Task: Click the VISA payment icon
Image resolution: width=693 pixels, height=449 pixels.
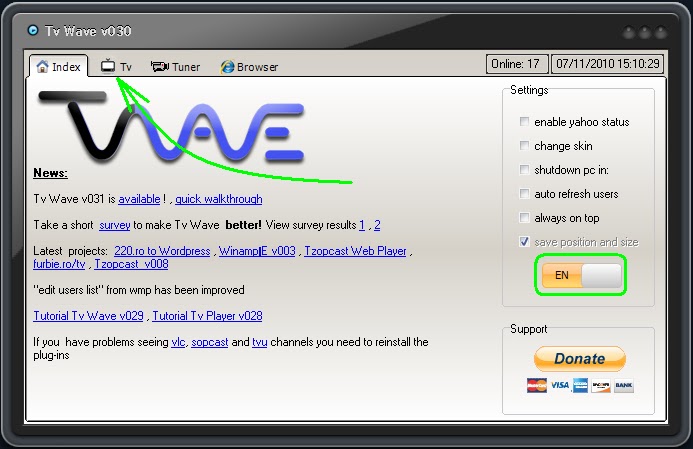Action: click(560, 385)
